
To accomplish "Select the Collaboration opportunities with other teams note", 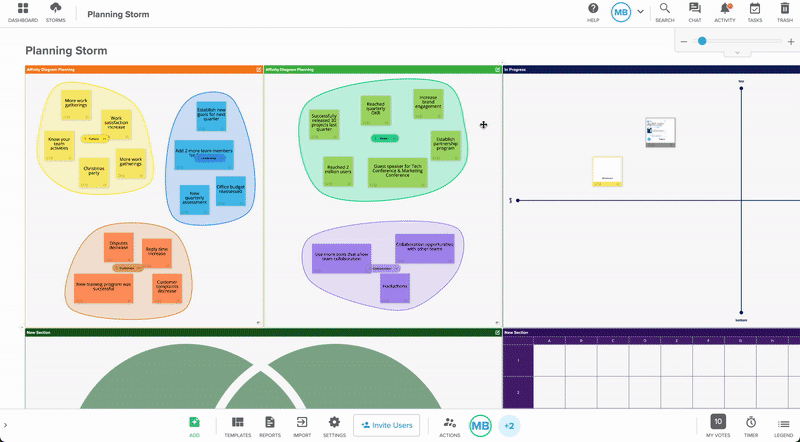I will pos(424,249).
